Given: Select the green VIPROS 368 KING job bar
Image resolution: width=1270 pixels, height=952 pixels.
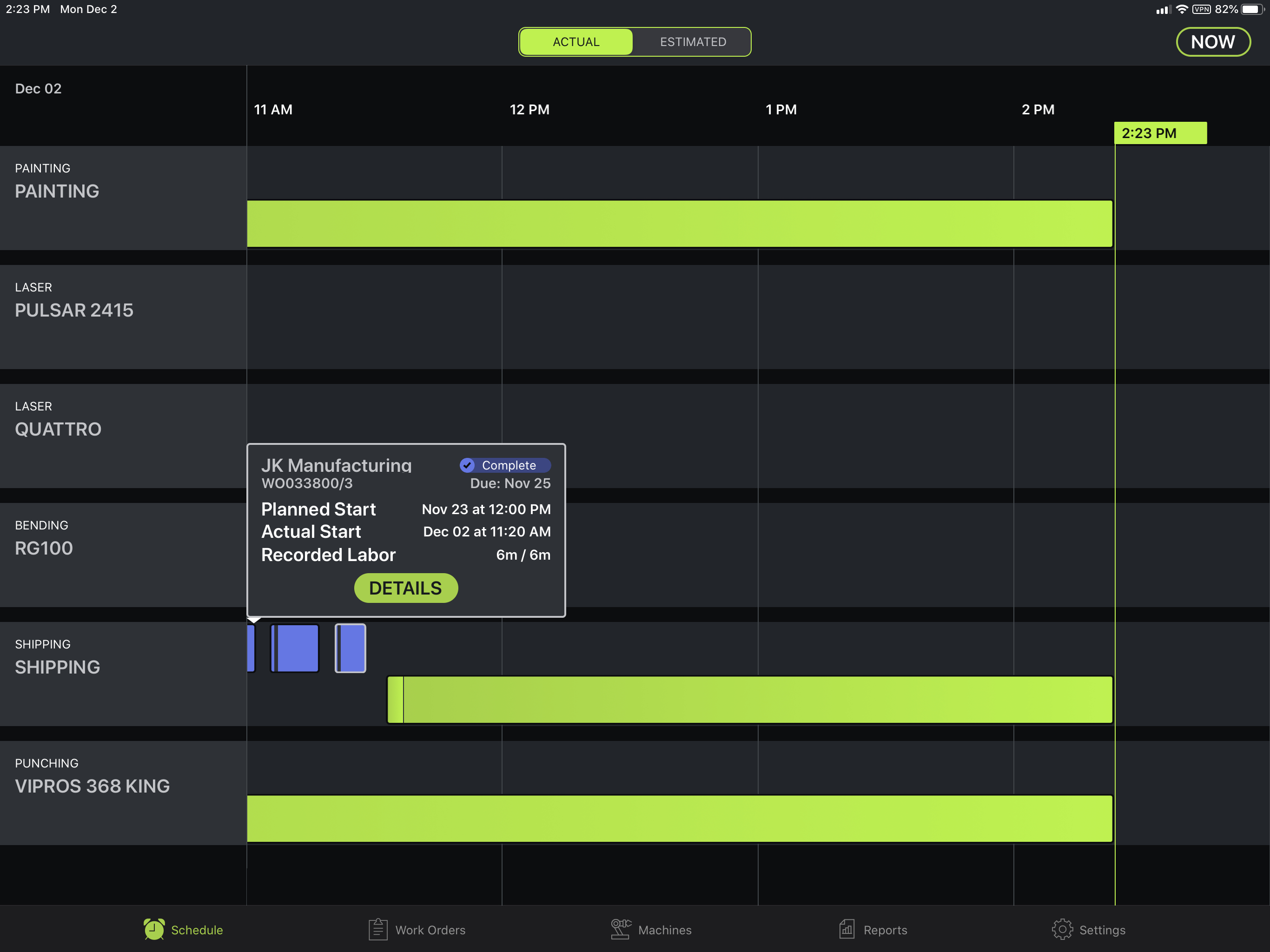Looking at the screenshot, I should (679, 819).
